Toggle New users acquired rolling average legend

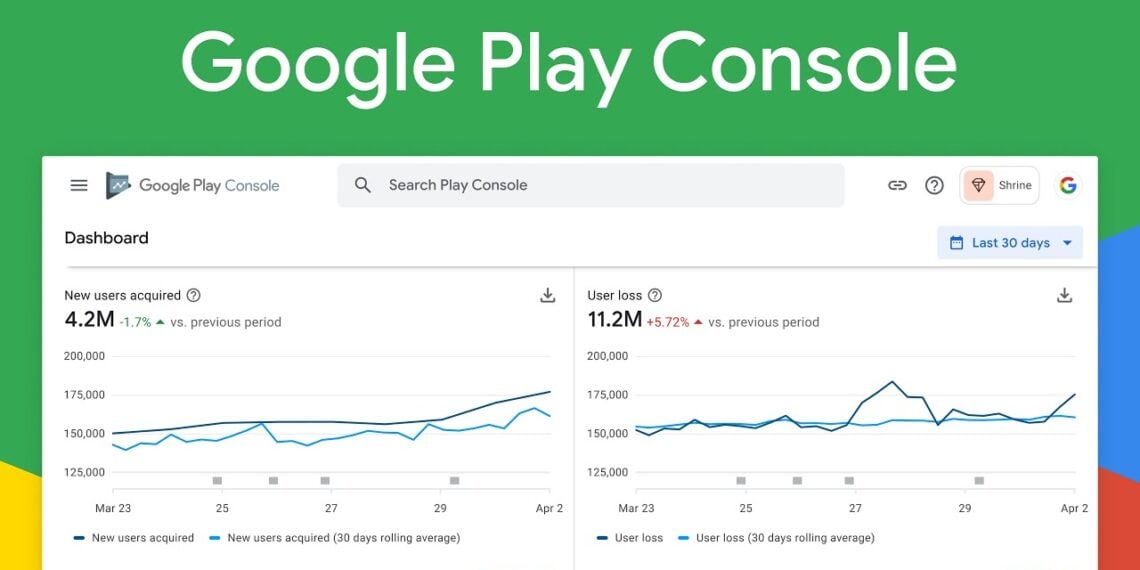click(x=334, y=538)
